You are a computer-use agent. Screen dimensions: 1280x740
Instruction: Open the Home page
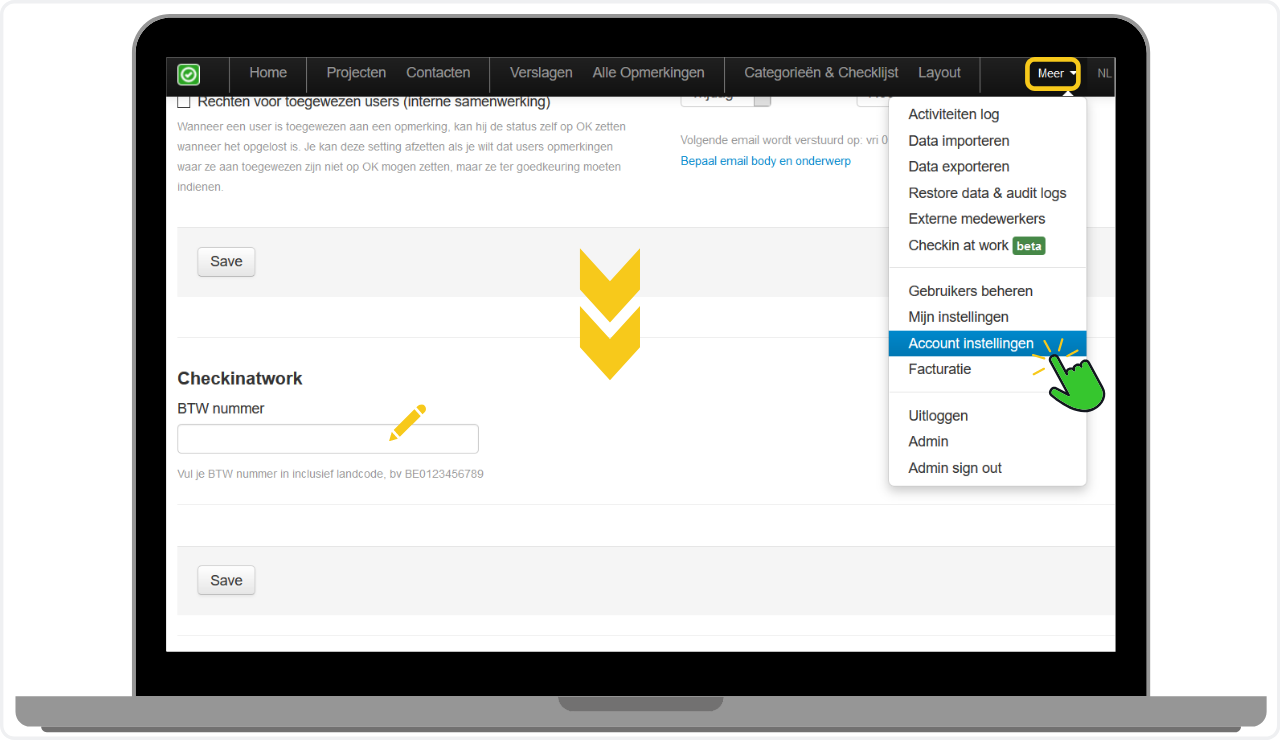(268, 73)
